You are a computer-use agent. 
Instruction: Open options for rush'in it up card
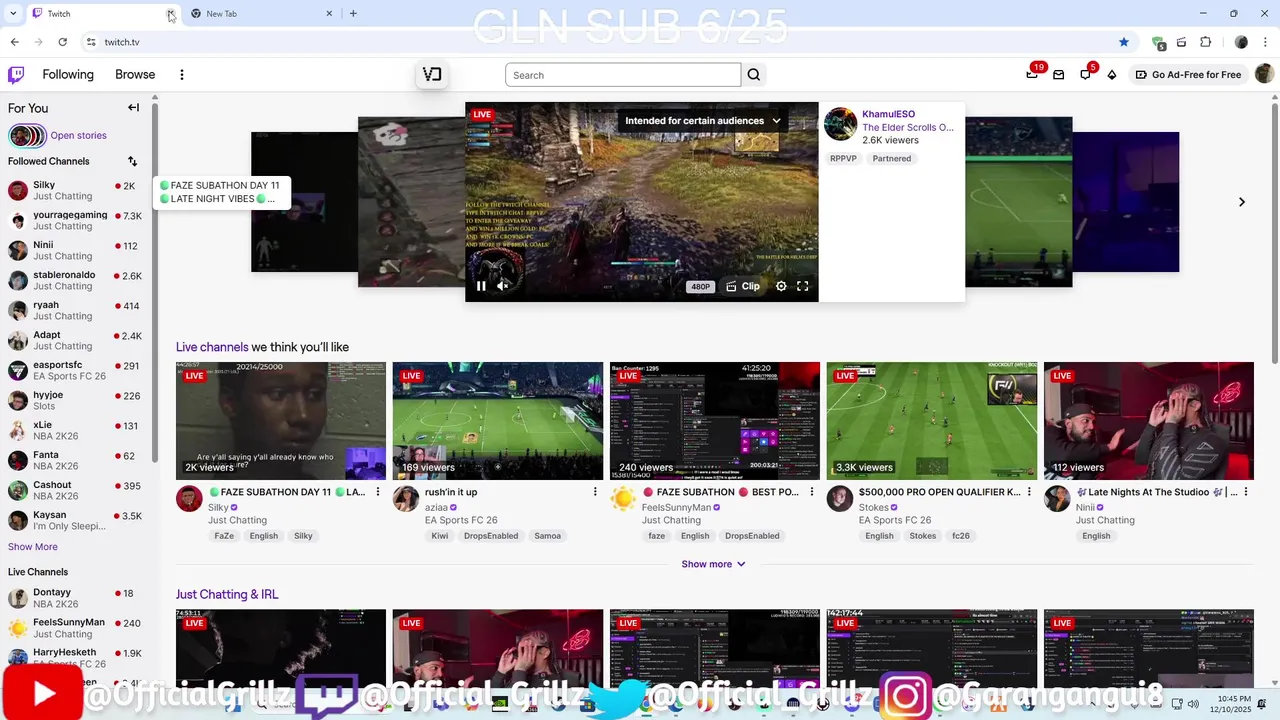(x=595, y=492)
